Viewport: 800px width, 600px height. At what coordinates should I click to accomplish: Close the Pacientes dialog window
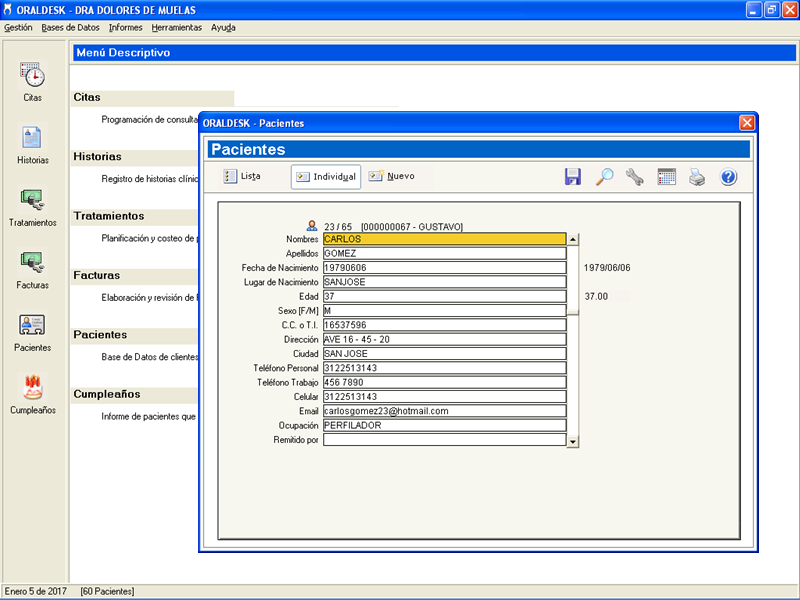click(x=746, y=123)
